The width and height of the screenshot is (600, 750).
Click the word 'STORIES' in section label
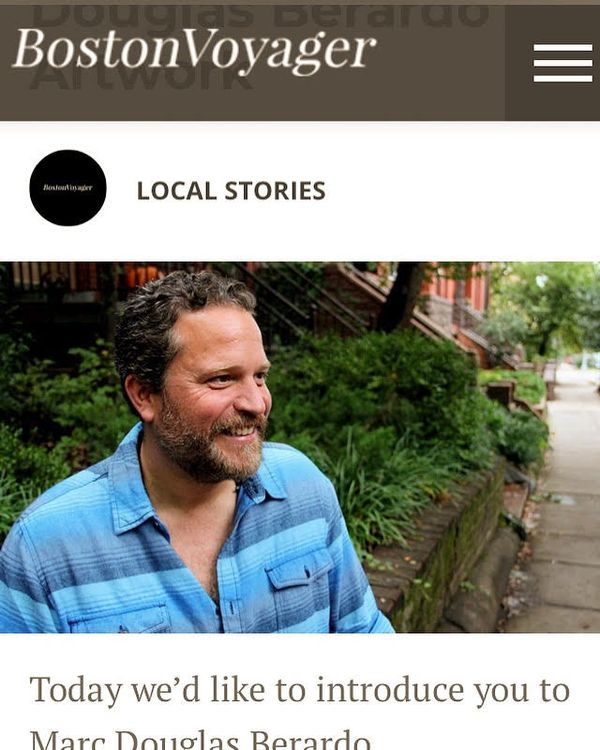[x=275, y=190]
